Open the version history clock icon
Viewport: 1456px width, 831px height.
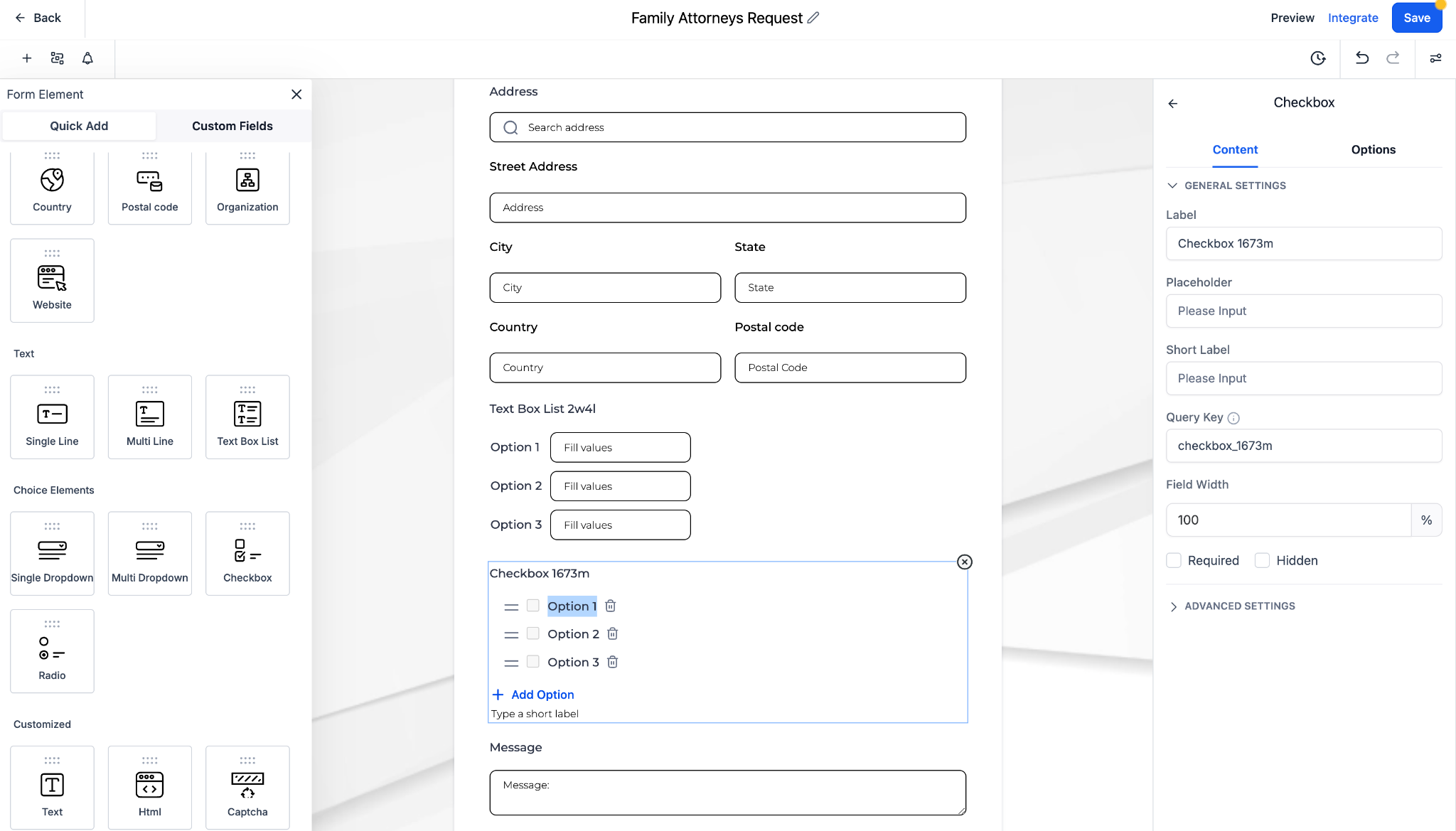click(x=1318, y=58)
